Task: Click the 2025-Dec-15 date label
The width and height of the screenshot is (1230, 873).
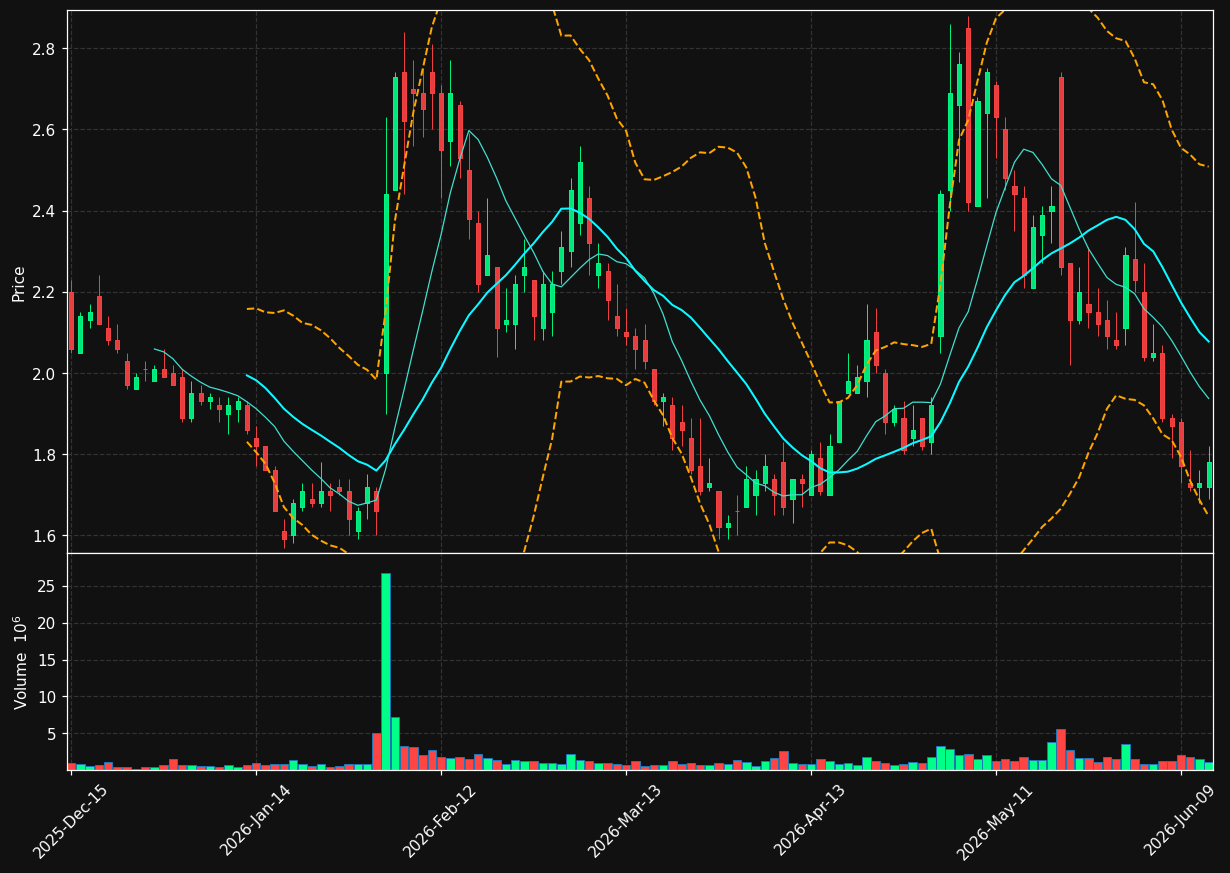Action: 70,821
